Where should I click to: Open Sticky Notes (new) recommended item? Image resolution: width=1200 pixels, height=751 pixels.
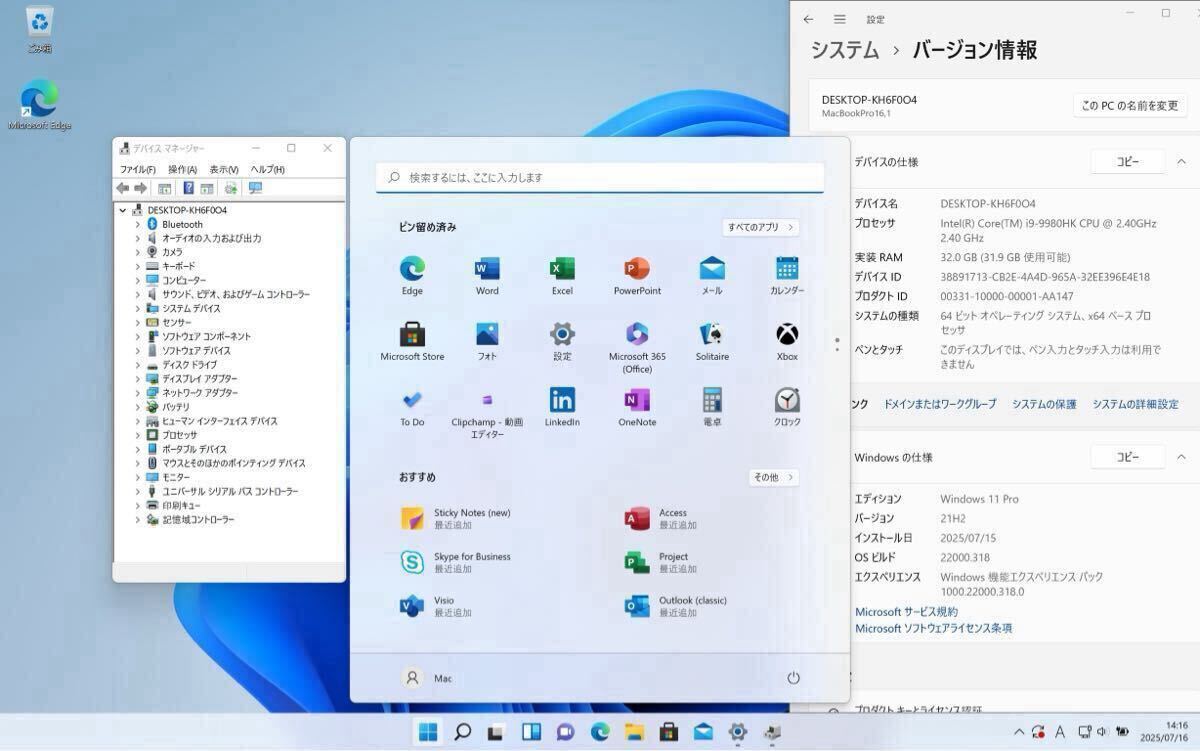[456, 518]
